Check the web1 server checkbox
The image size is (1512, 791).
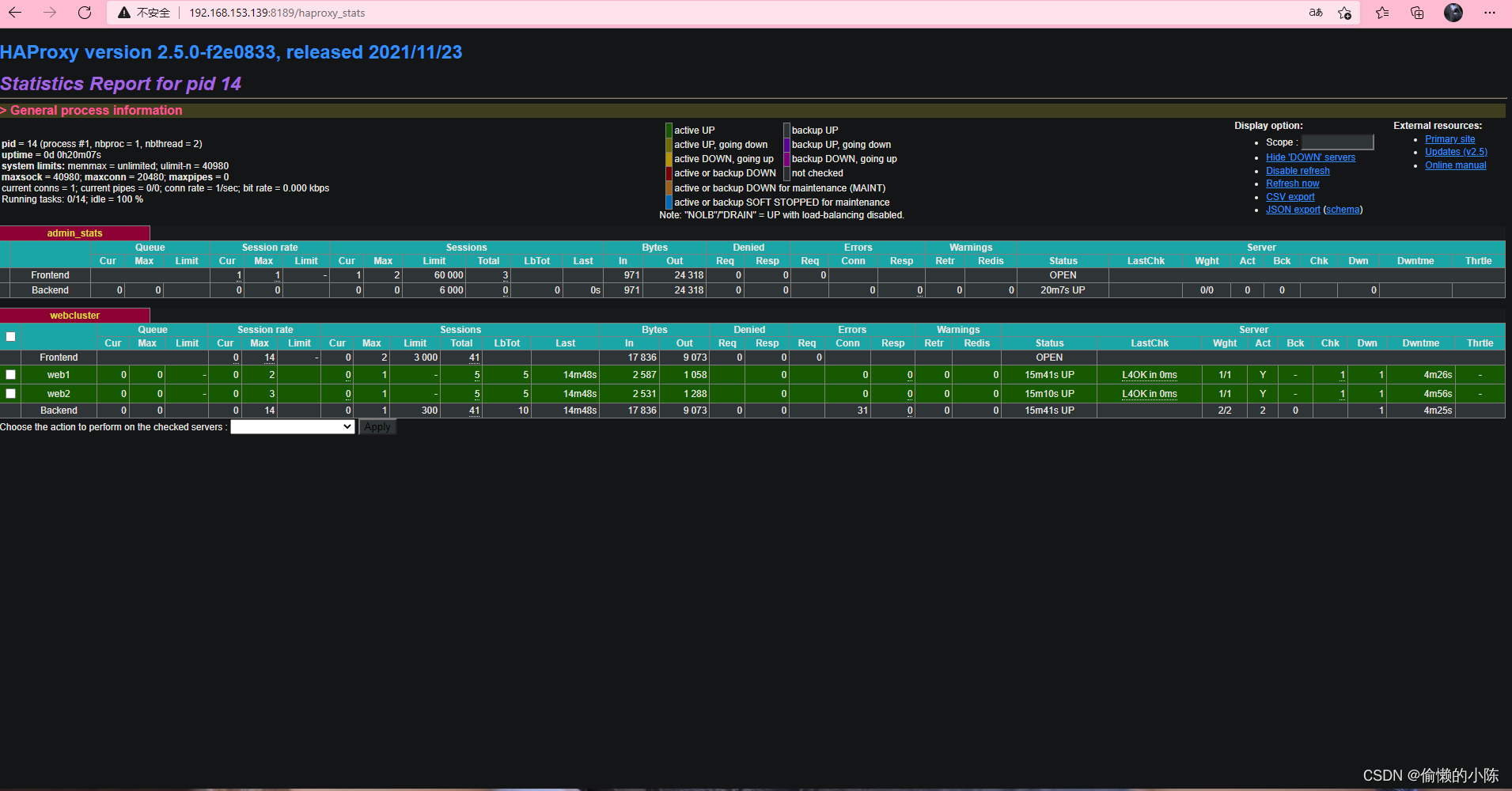[x=11, y=374]
